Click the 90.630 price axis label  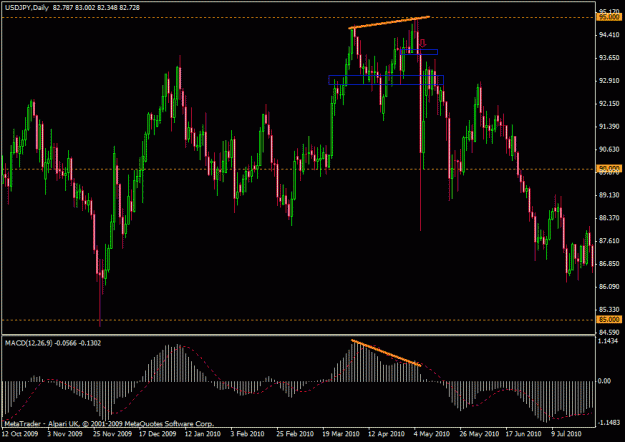609,149
